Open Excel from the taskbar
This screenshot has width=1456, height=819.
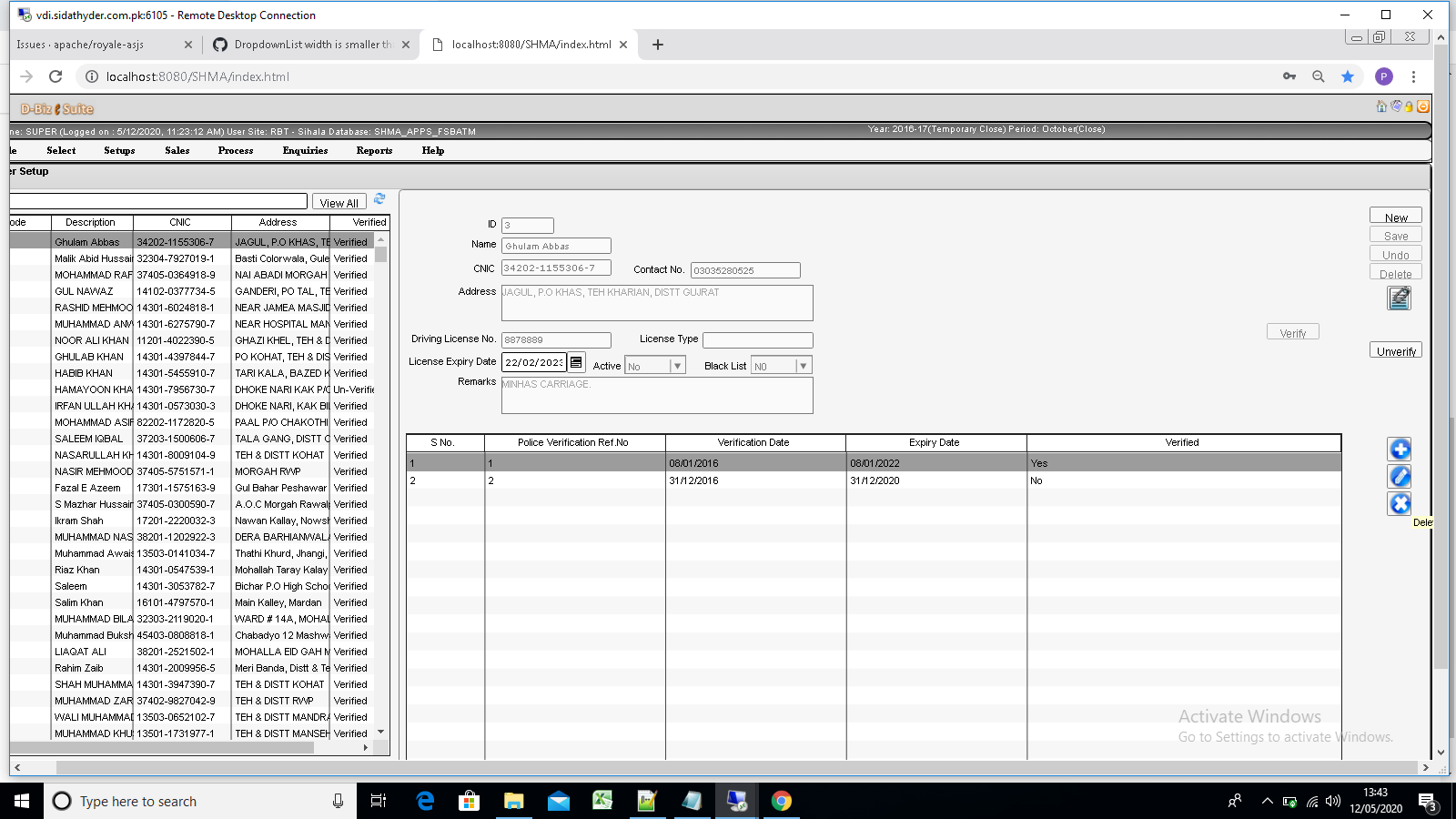(603, 801)
